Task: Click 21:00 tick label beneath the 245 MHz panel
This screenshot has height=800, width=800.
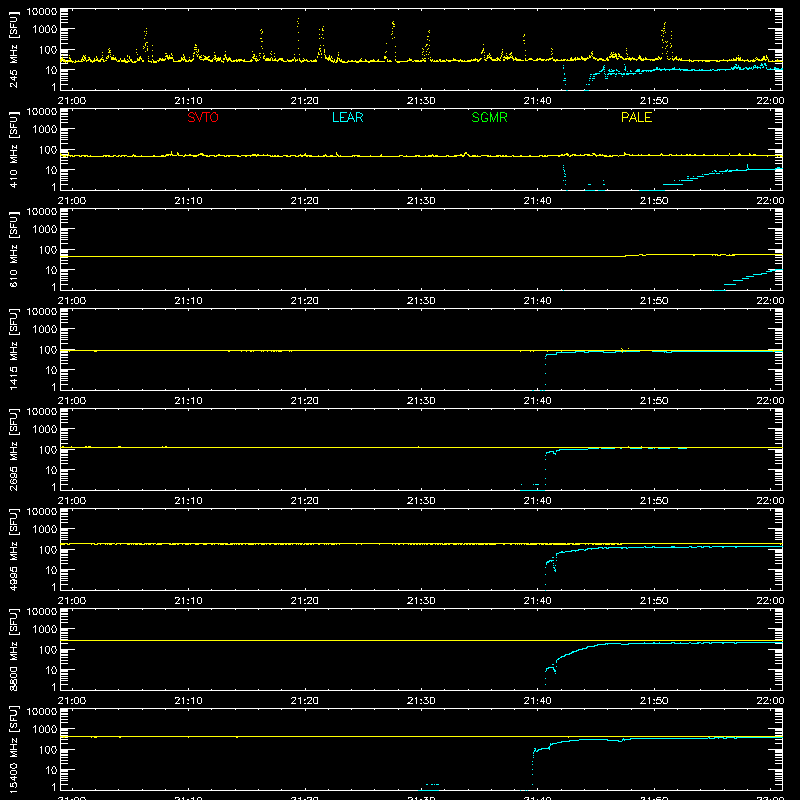Action: (71, 101)
